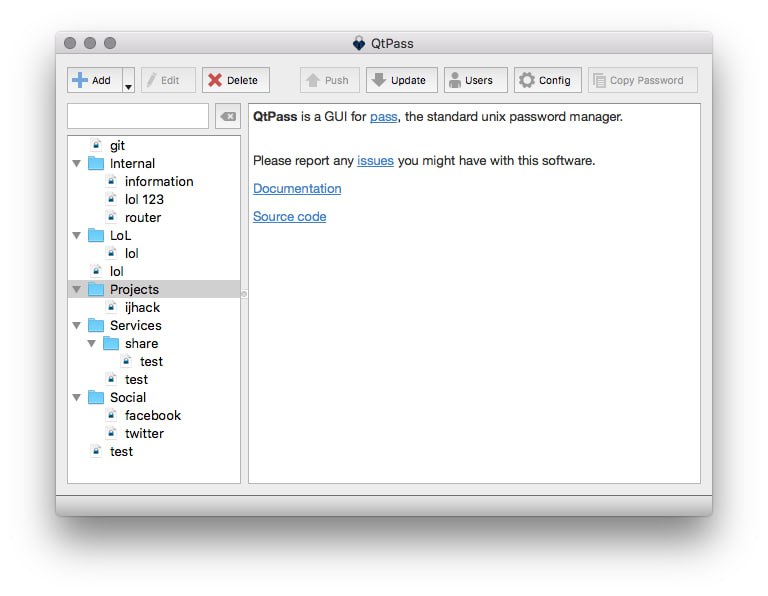Select the Social folder

coord(128,398)
